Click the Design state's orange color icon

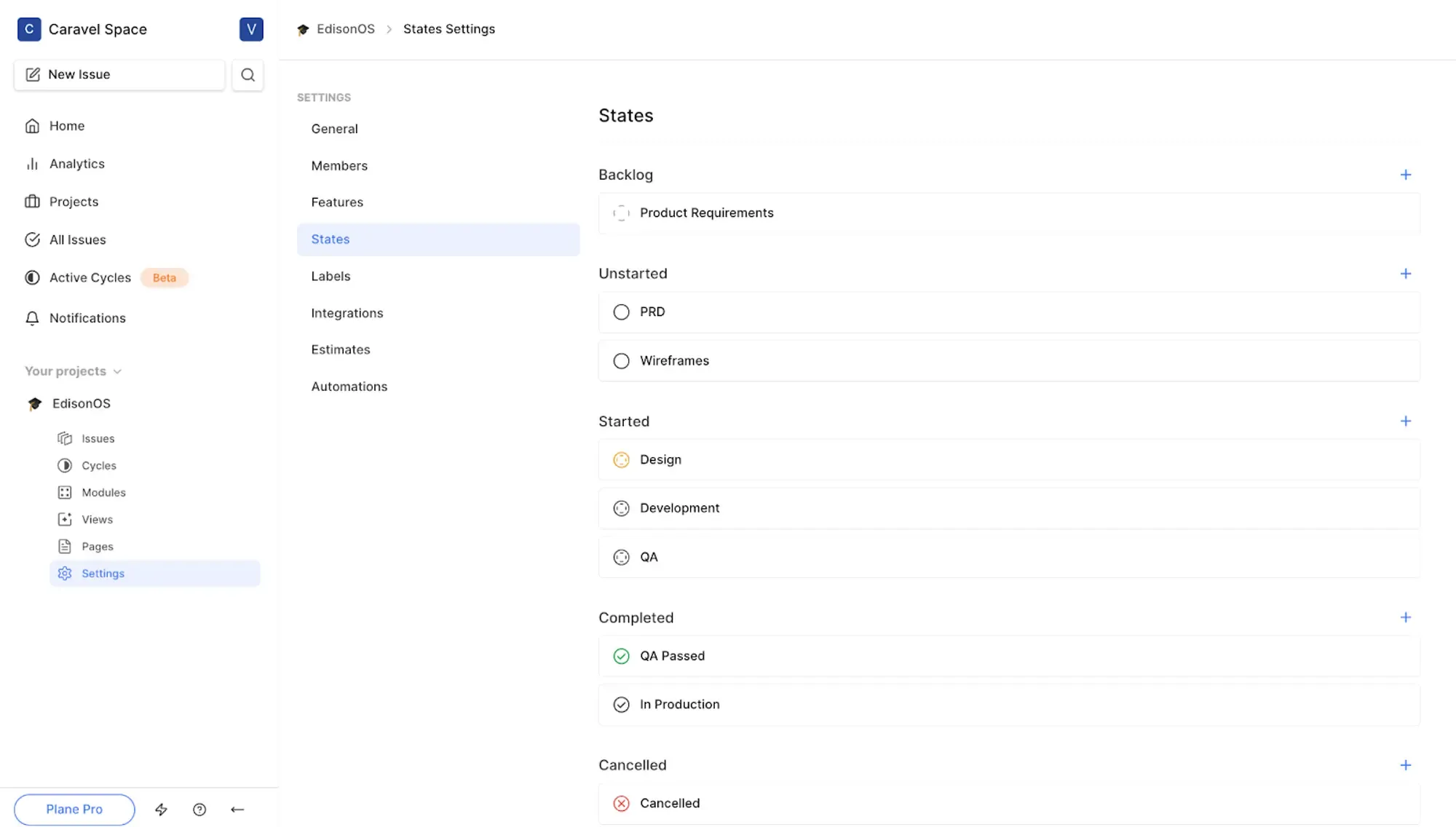(x=621, y=460)
